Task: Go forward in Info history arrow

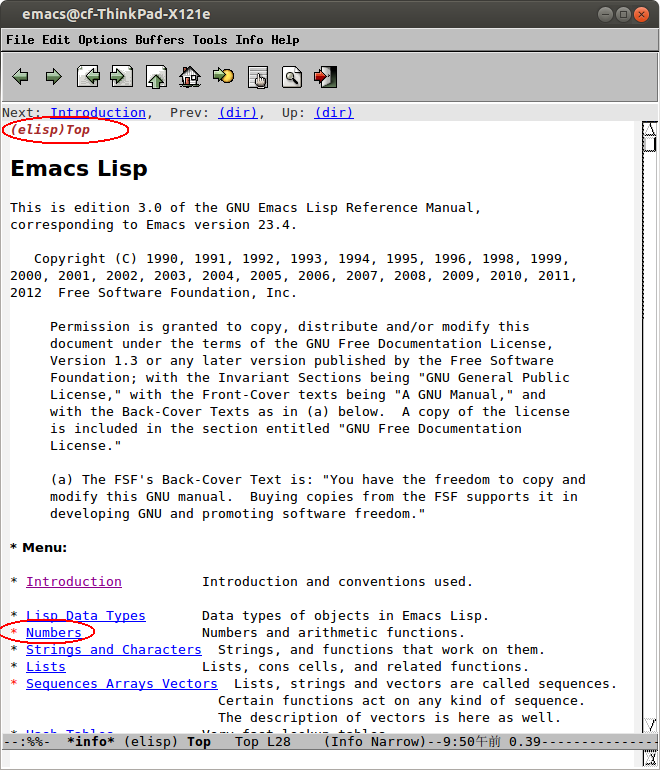Action: [54, 77]
